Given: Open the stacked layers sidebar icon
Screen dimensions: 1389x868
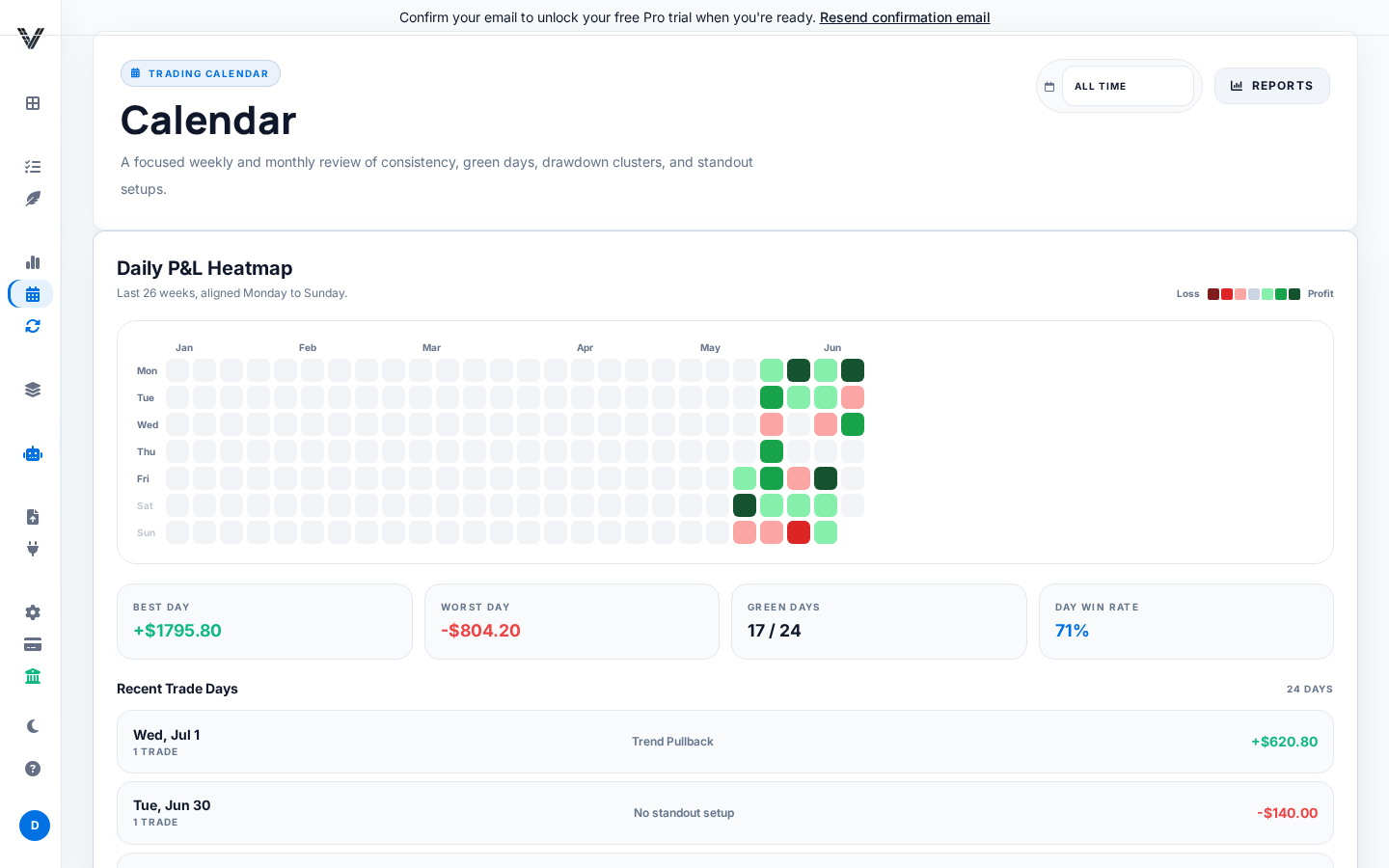Looking at the screenshot, I should pyautogui.click(x=33, y=390).
